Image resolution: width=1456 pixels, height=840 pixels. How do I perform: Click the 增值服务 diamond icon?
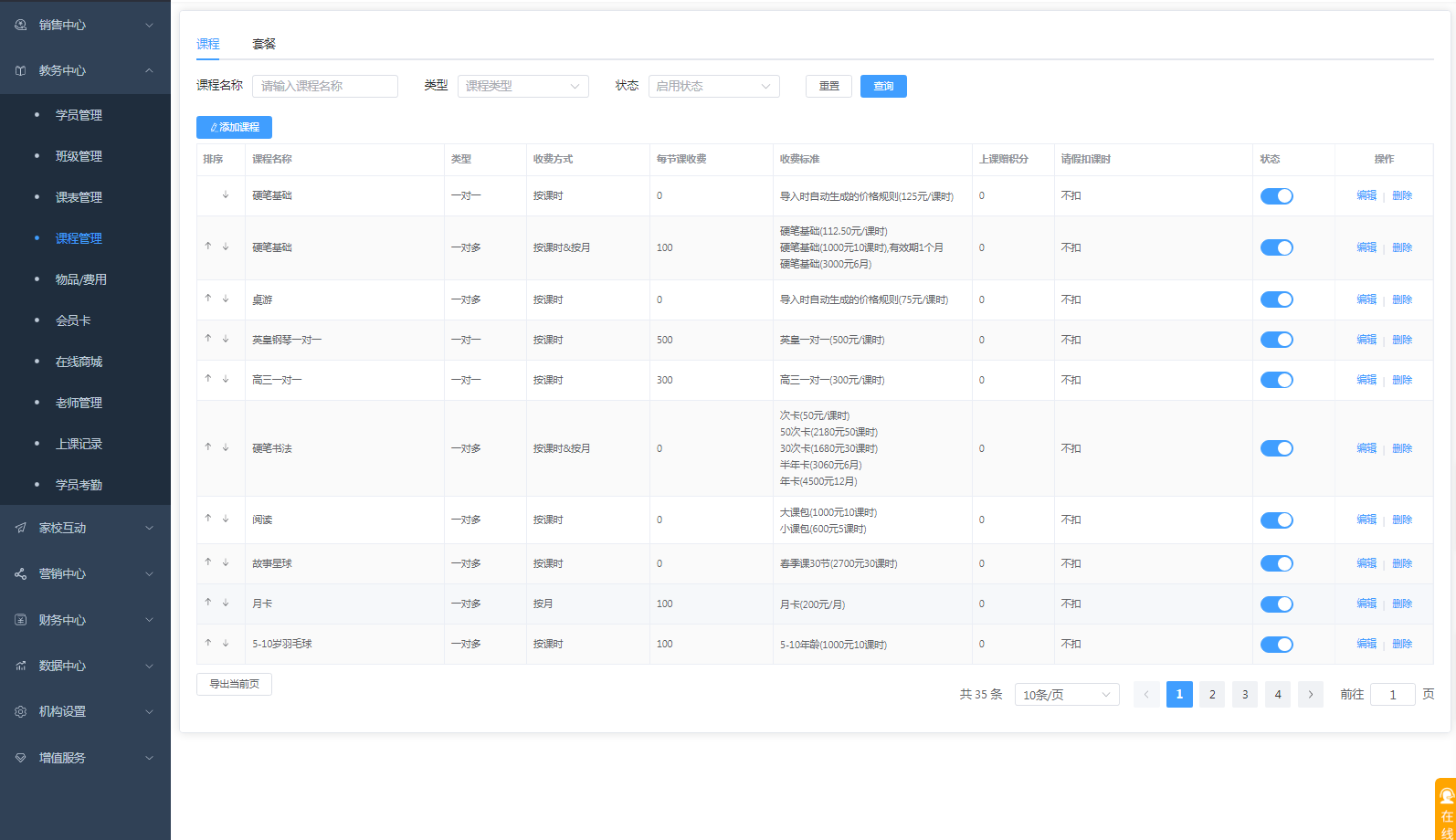tap(20, 758)
